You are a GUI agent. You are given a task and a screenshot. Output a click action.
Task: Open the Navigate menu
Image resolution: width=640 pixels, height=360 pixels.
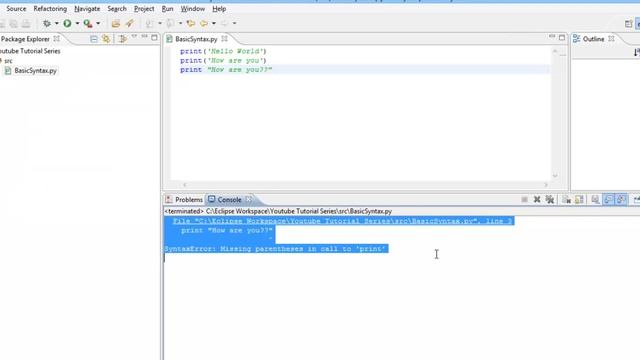(87, 9)
